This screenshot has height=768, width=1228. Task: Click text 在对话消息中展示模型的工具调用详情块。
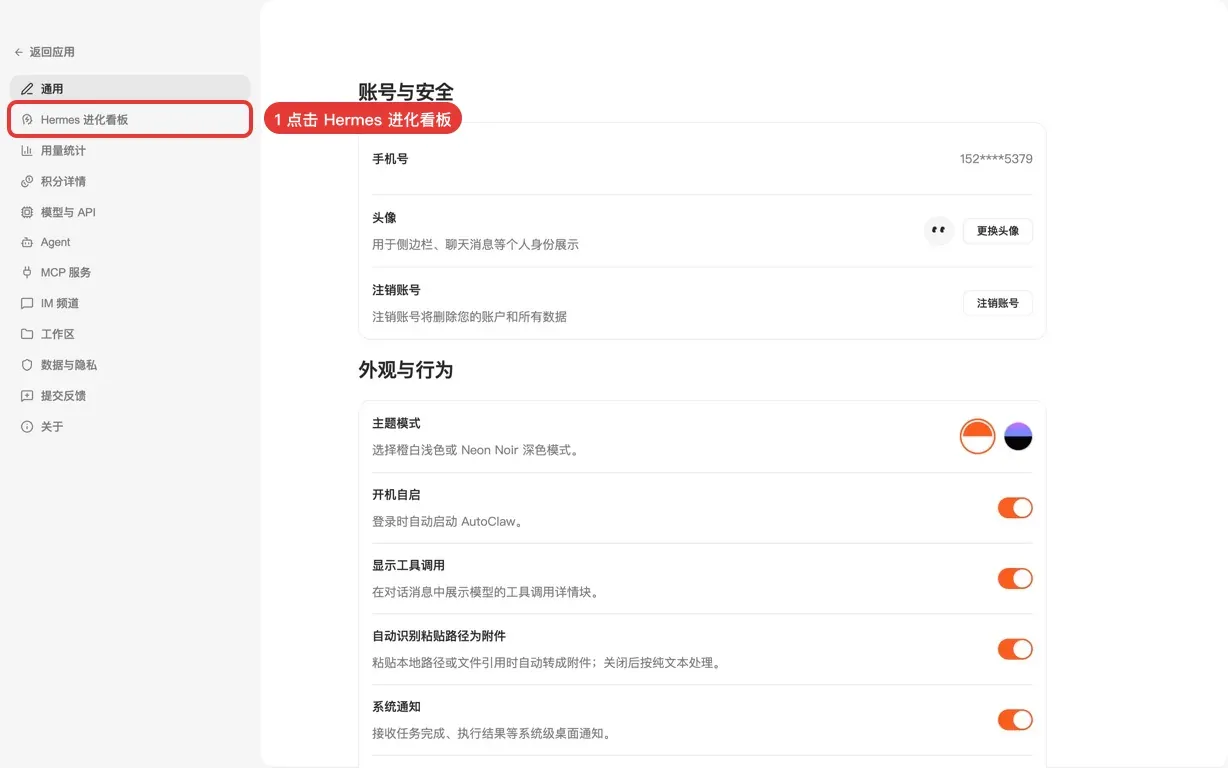point(486,593)
